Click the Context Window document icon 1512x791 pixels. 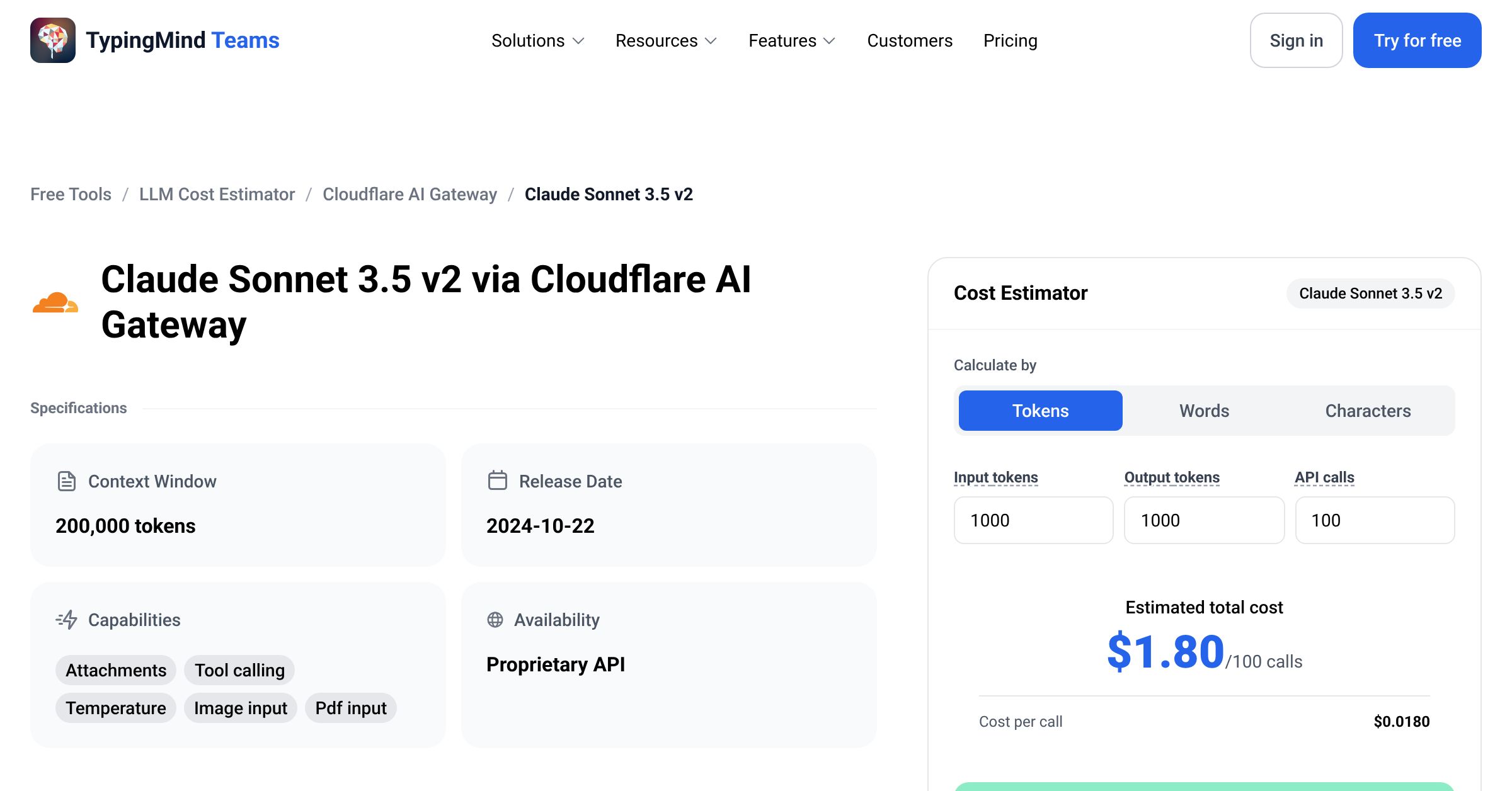(67, 481)
